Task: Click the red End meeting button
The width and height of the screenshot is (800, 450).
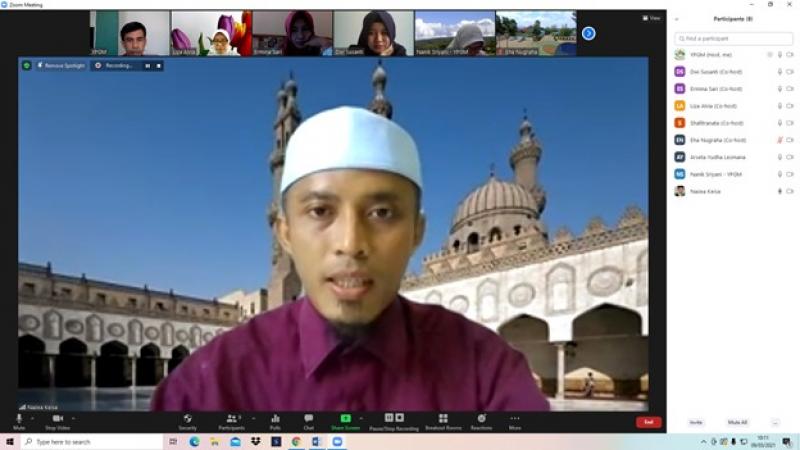Action: (648, 422)
